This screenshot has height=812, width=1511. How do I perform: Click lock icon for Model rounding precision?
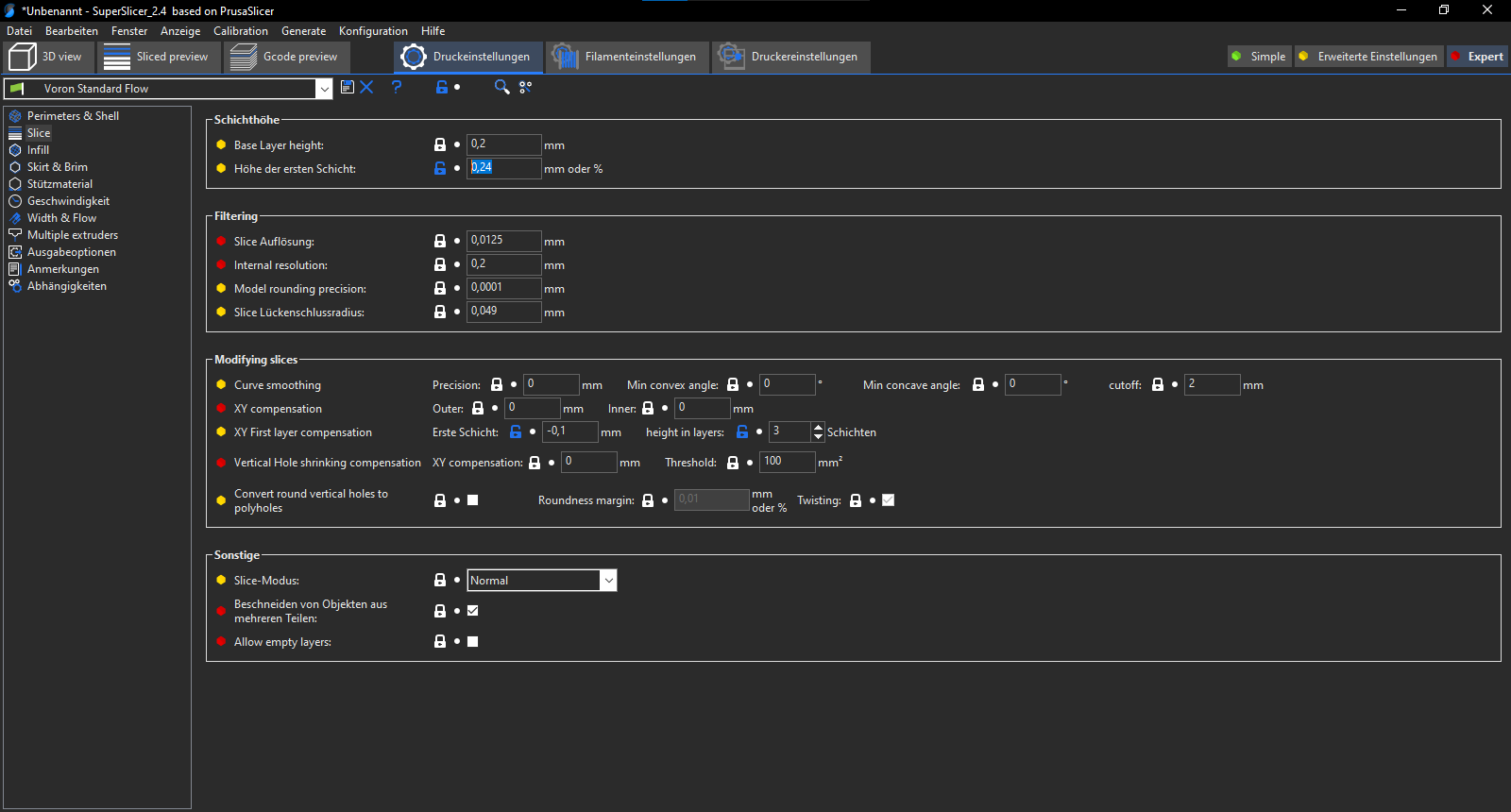440,288
